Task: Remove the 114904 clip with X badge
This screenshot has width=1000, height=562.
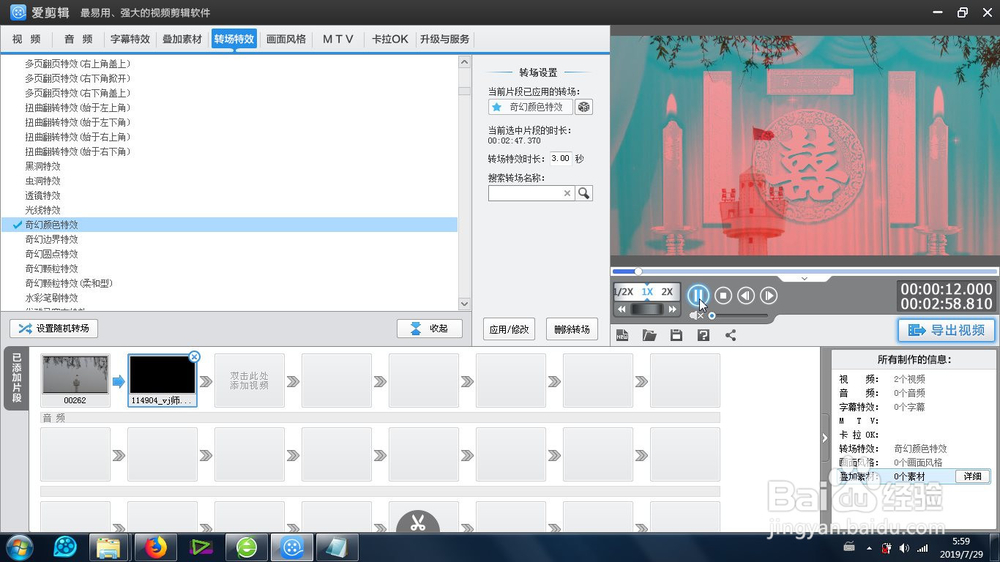Action: pos(195,357)
